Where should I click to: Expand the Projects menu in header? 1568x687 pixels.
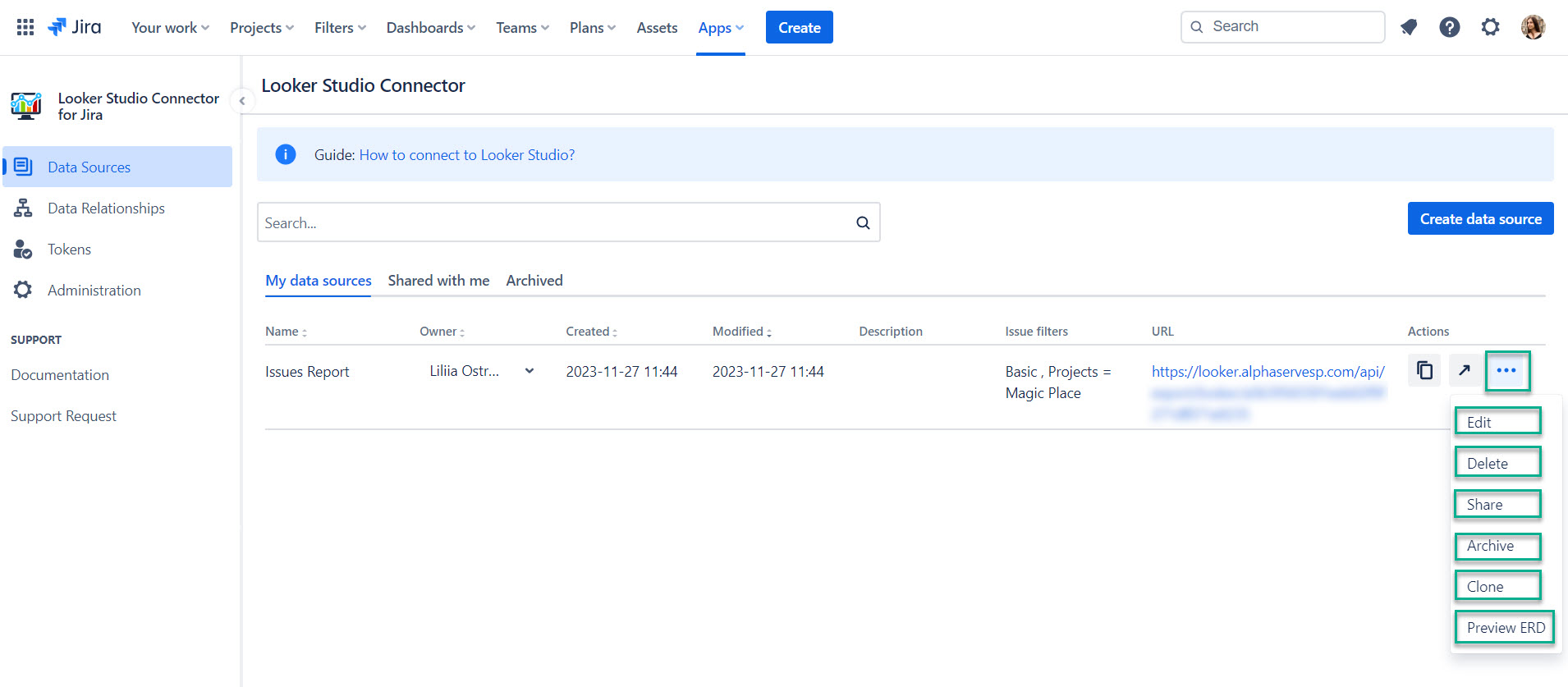[x=261, y=28]
